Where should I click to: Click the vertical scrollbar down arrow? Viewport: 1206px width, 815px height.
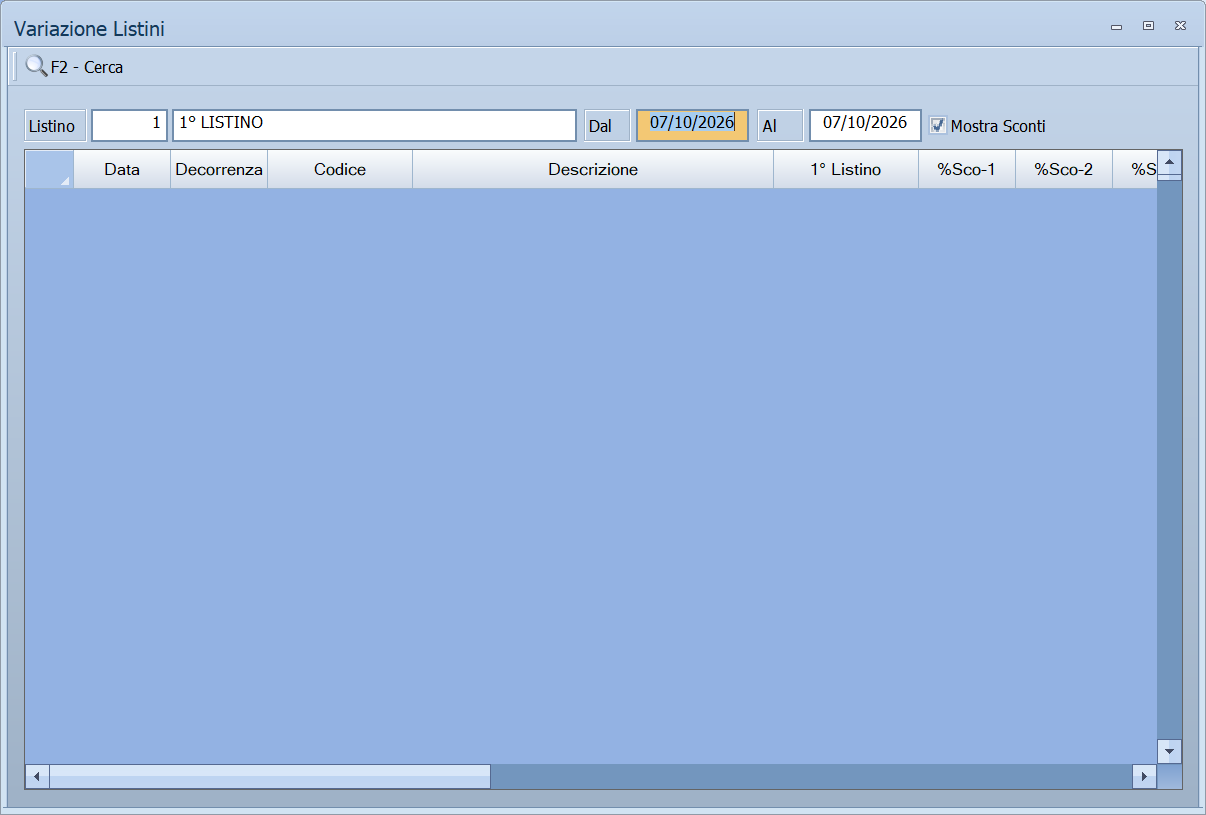[1169, 751]
